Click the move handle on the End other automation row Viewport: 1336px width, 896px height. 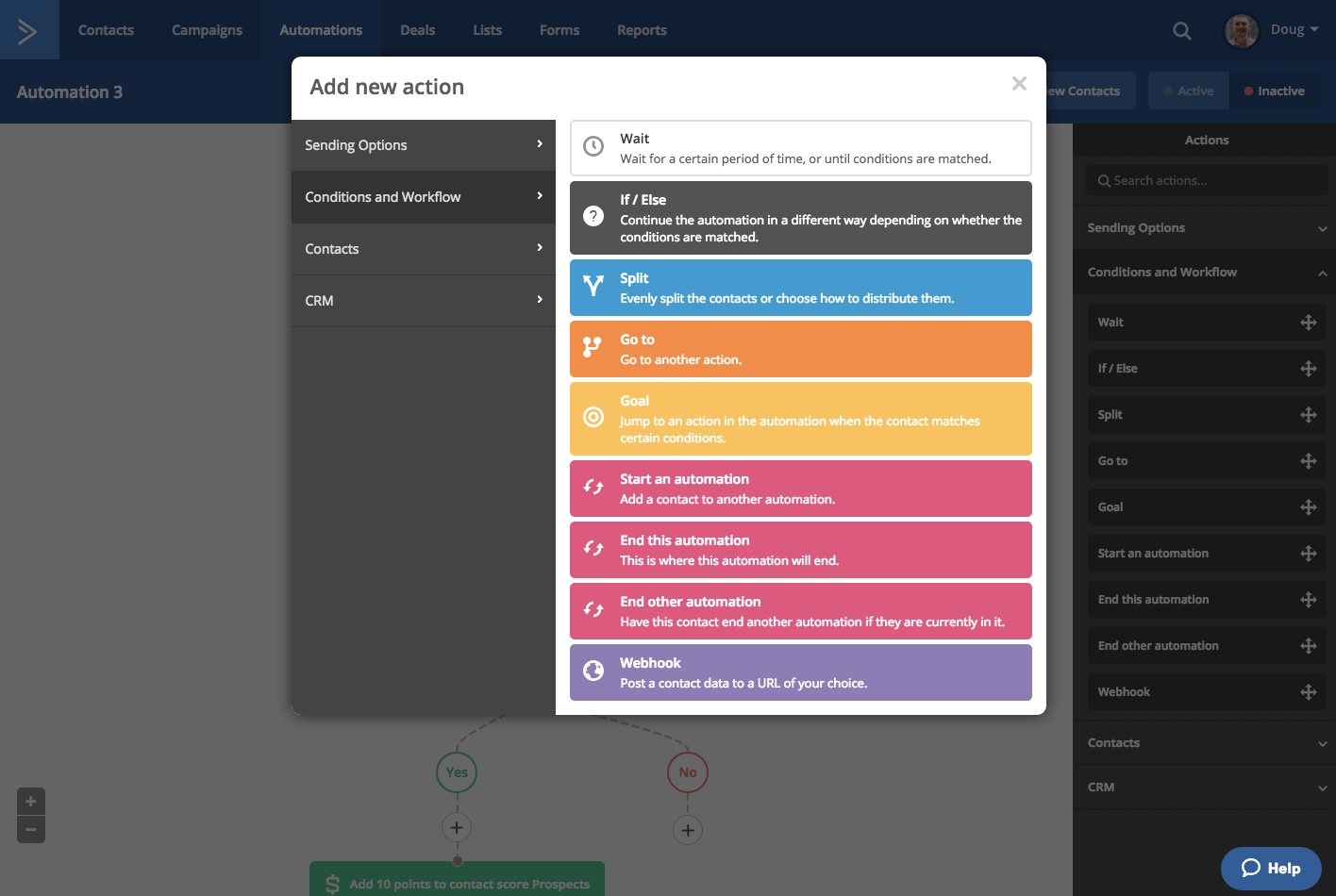1308,646
